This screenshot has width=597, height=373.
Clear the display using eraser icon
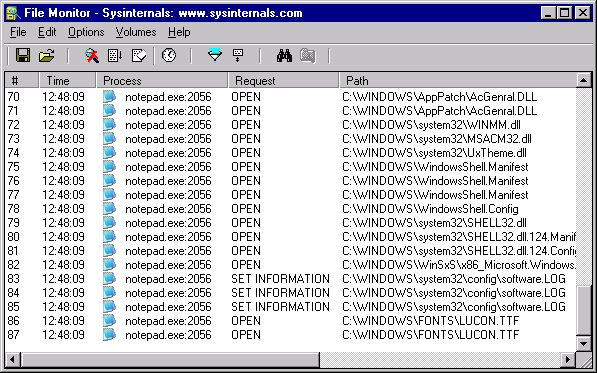pos(139,56)
